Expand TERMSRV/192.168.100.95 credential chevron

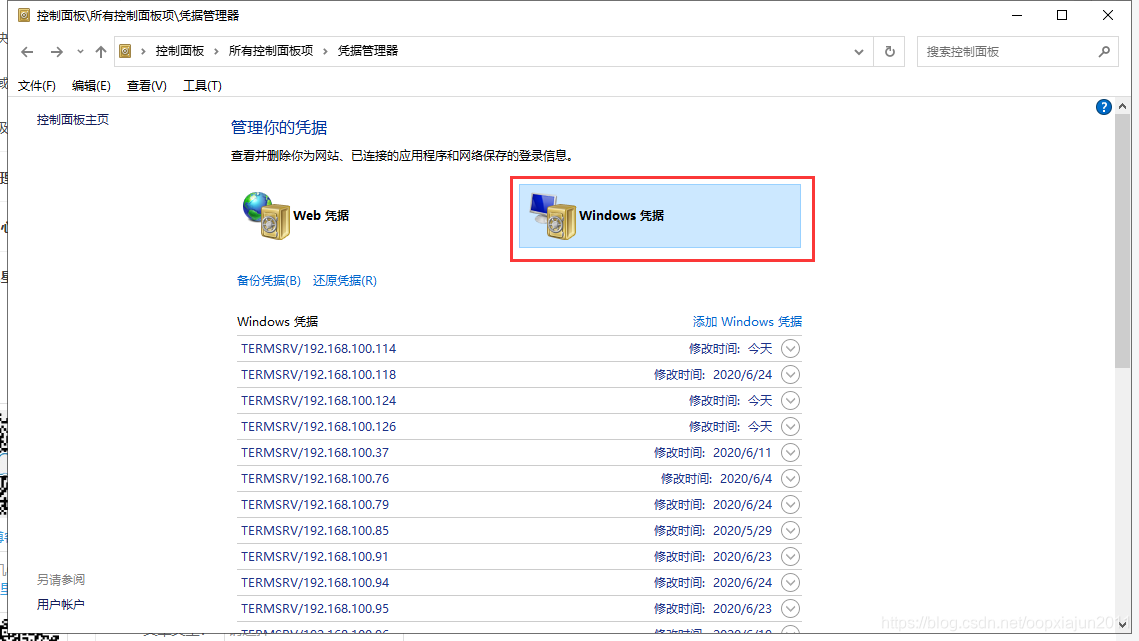pyautogui.click(x=790, y=609)
